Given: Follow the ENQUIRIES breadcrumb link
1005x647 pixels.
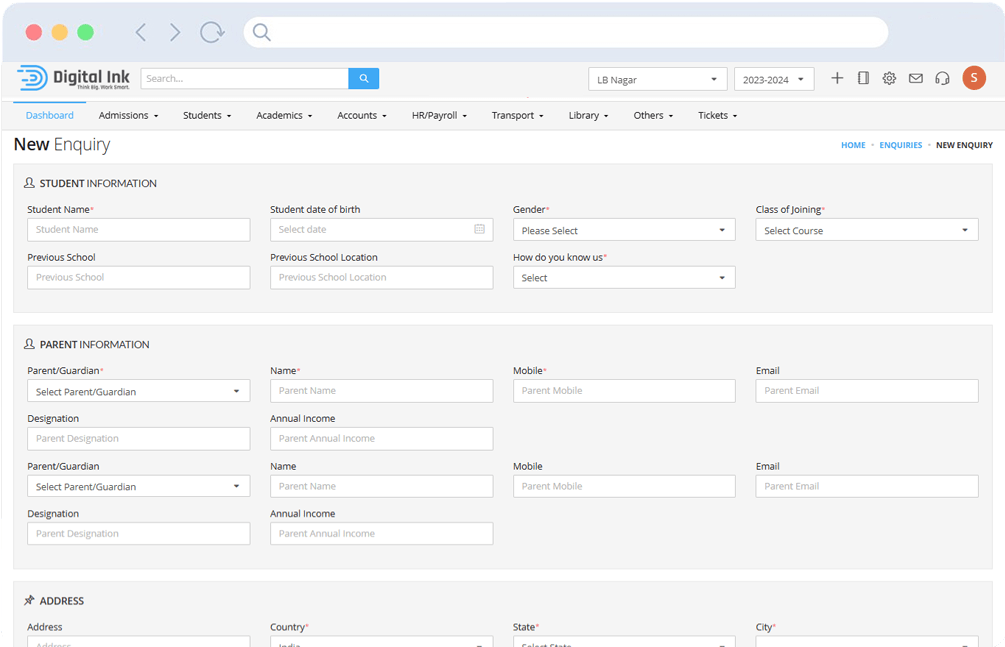Looking at the screenshot, I should 900,146.
